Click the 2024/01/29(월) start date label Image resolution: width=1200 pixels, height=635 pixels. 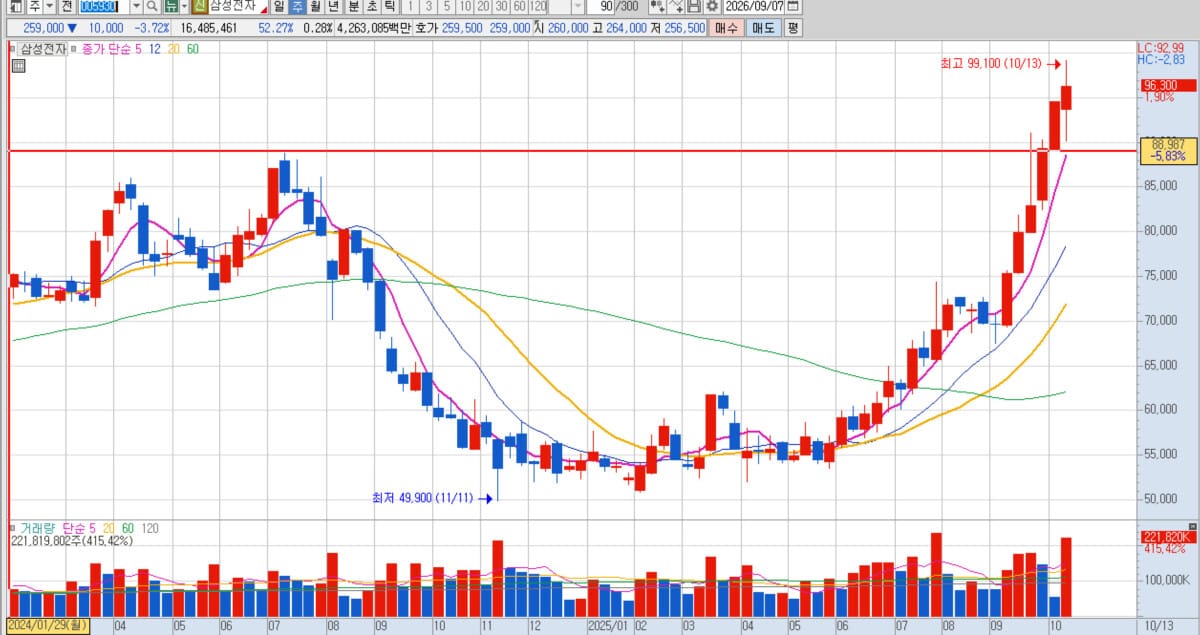pos(47,626)
